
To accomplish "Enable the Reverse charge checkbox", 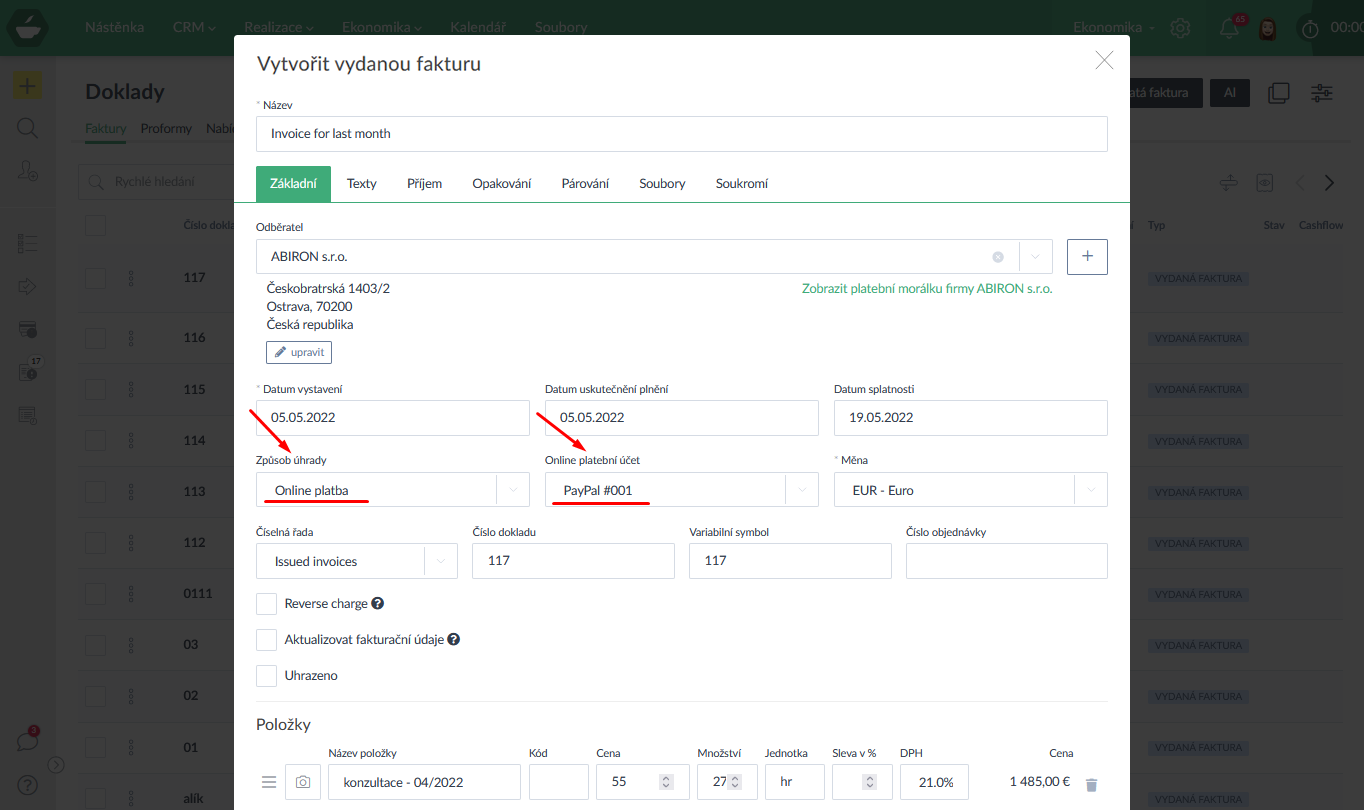I will (267, 604).
